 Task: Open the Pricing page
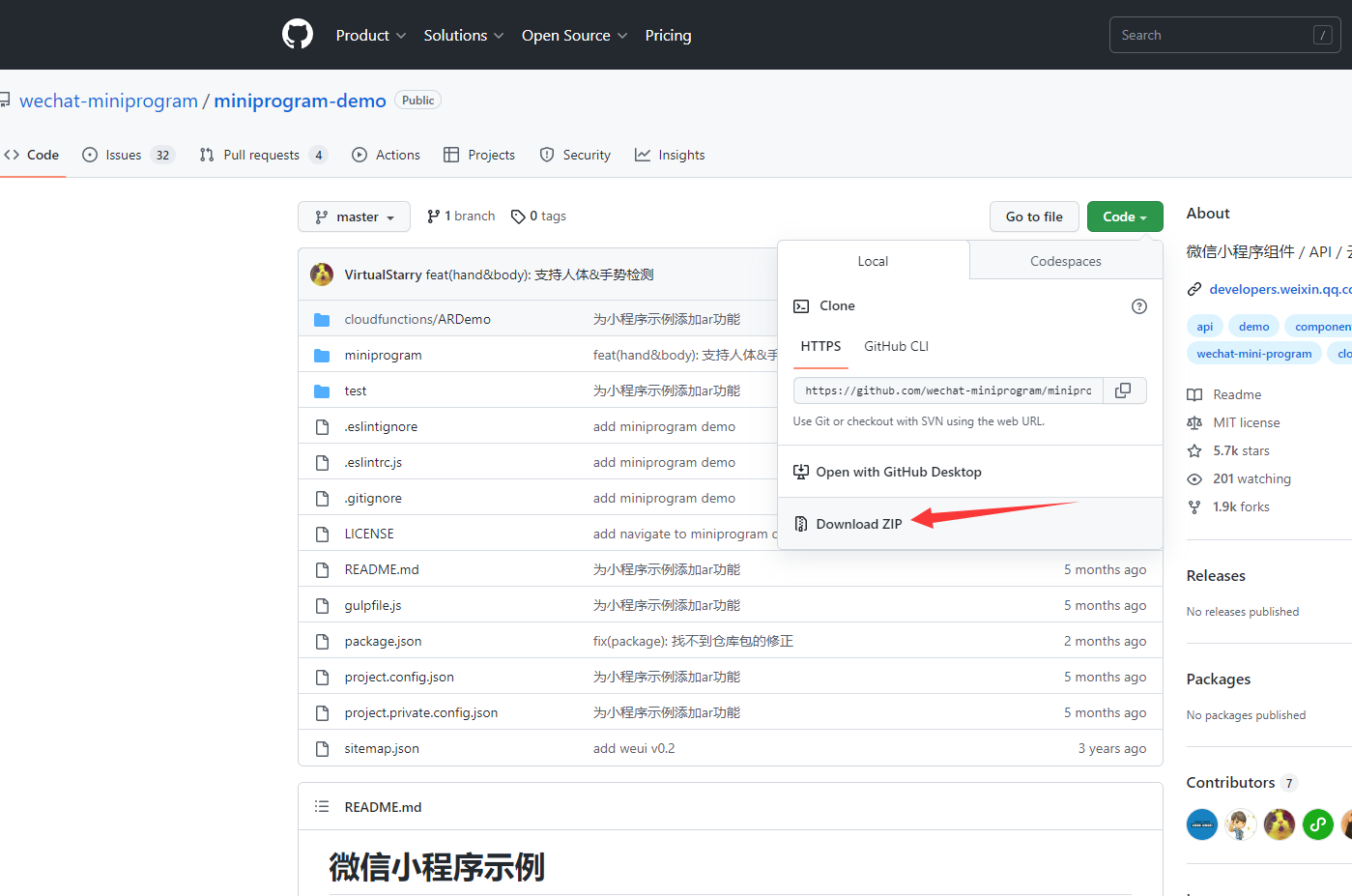pos(669,36)
